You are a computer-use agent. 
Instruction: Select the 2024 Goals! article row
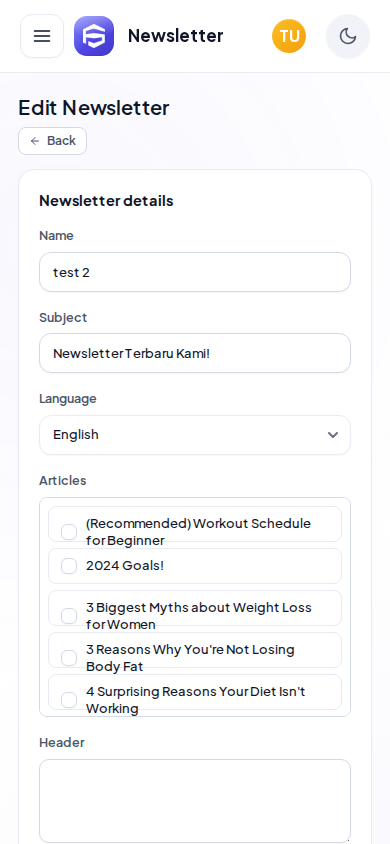(x=195, y=566)
